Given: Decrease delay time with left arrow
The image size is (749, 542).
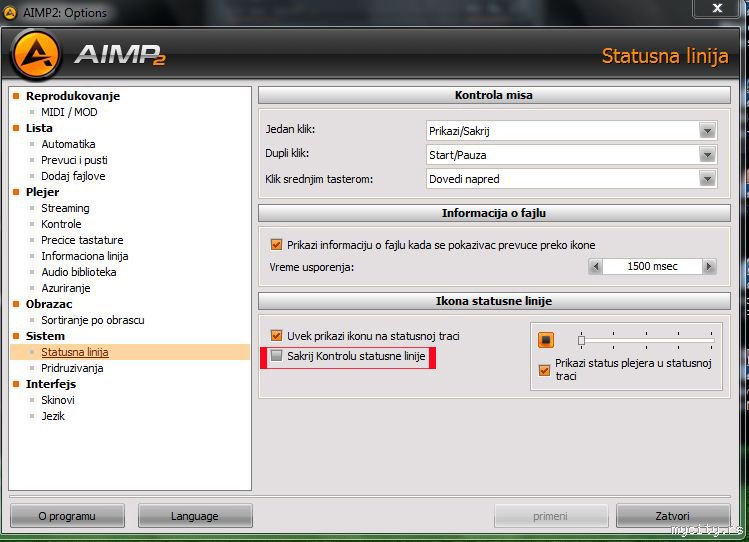Looking at the screenshot, I should coord(595,266).
